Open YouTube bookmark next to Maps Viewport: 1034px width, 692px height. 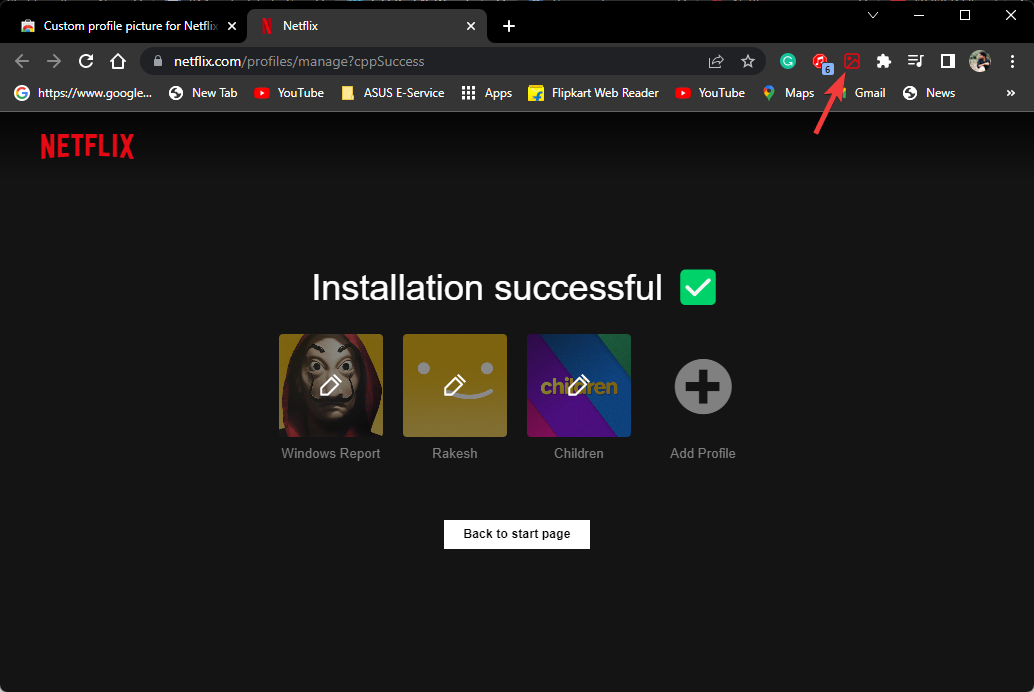[x=710, y=93]
